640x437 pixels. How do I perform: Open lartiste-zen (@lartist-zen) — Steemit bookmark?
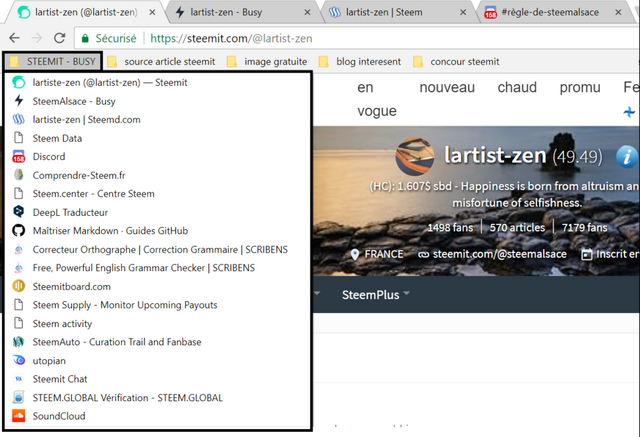tap(157, 82)
